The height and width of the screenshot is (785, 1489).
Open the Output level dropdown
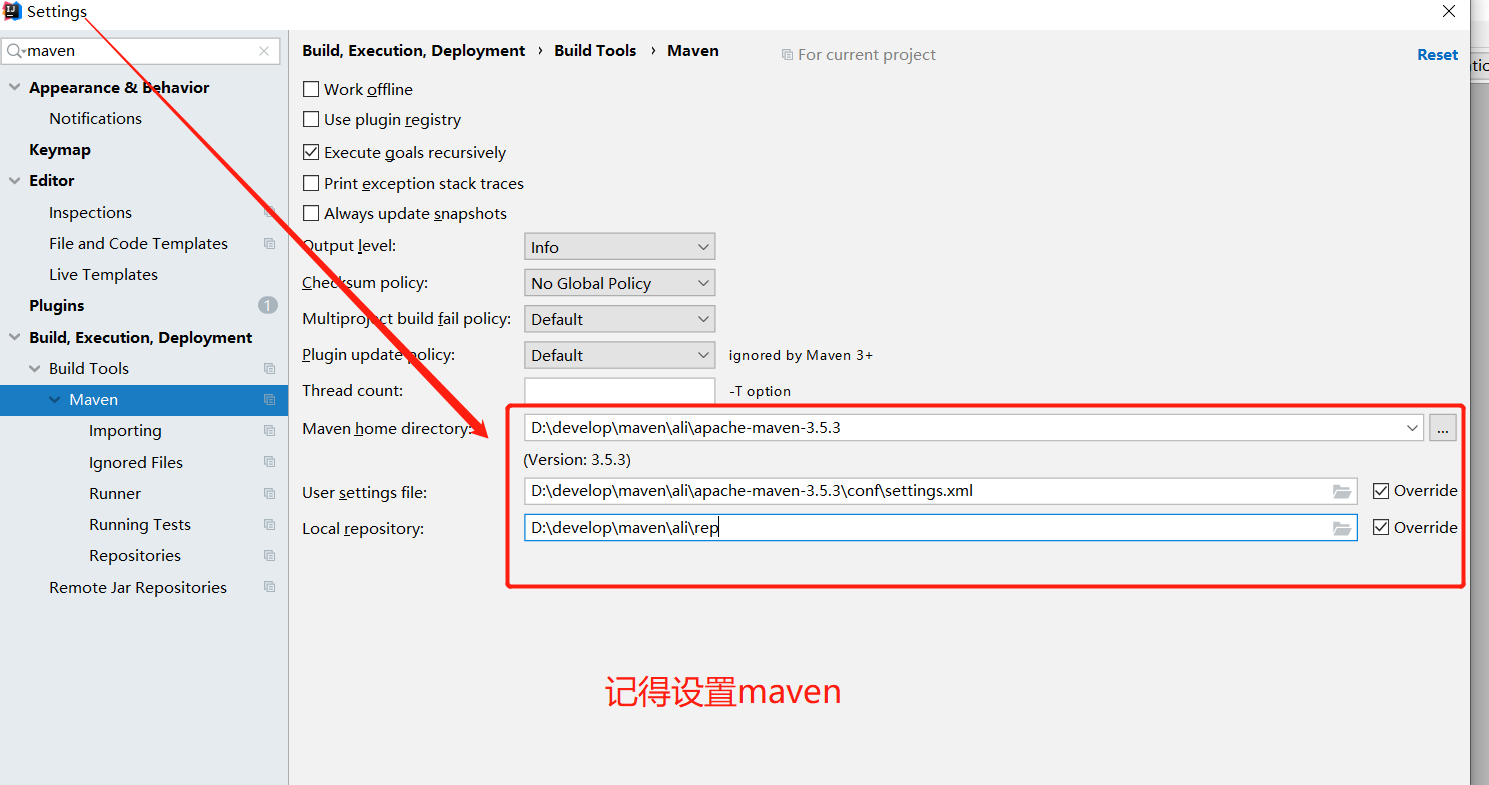619,247
